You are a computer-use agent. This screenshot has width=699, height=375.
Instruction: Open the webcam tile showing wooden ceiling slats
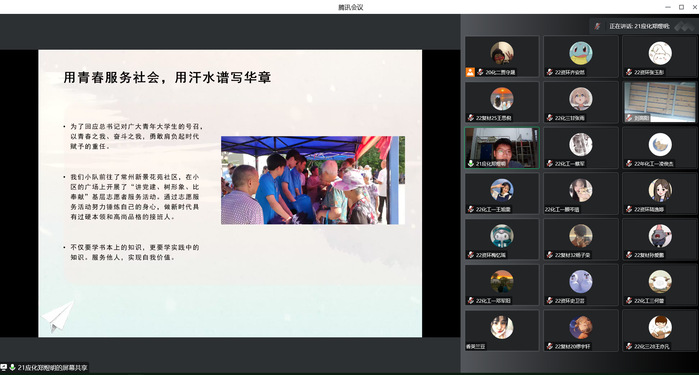pyautogui.click(x=659, y=102)
